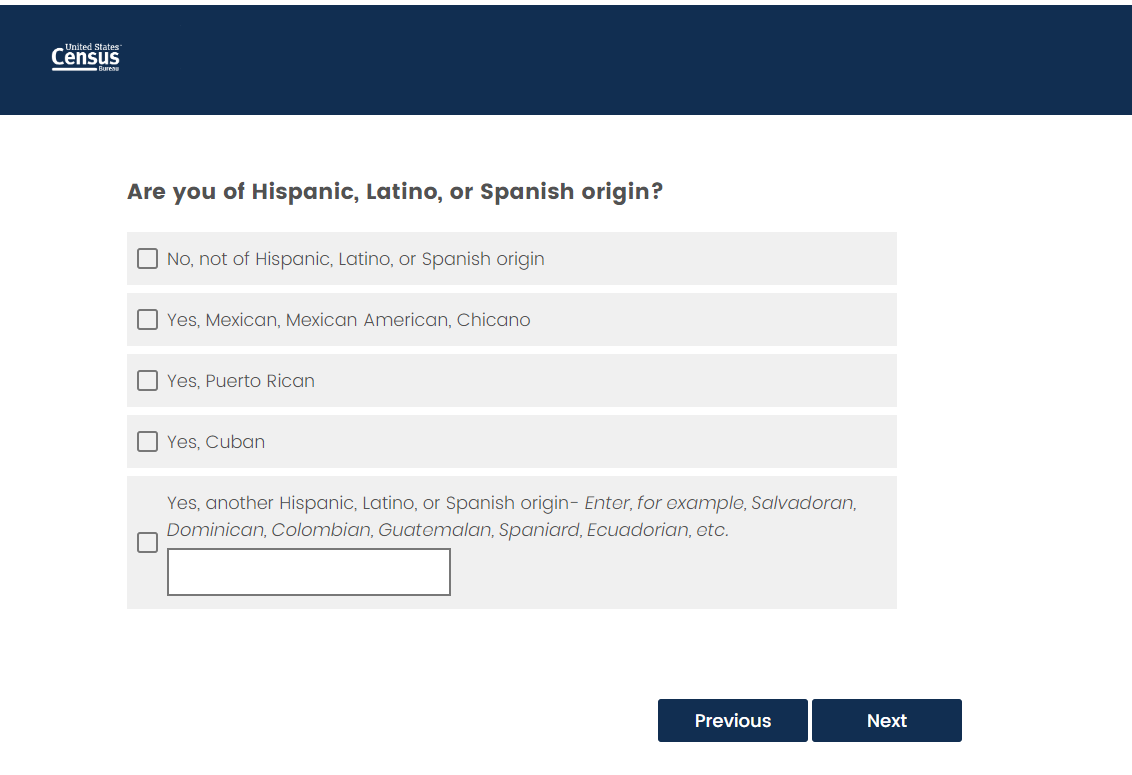The image size is (1132, 775).
Task: Click the 'Yes, Mexican, Mexican American' label text
Action: point(348,320)
